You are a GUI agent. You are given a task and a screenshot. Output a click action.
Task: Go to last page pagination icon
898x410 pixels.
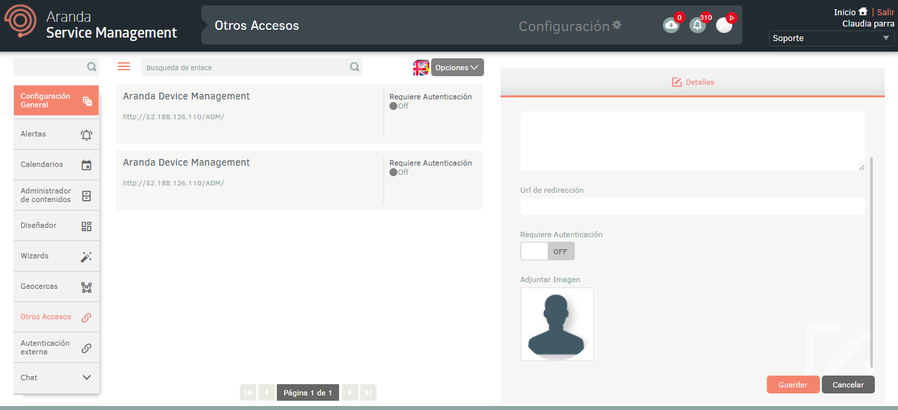pyautogui.click(x=368, y=392)
